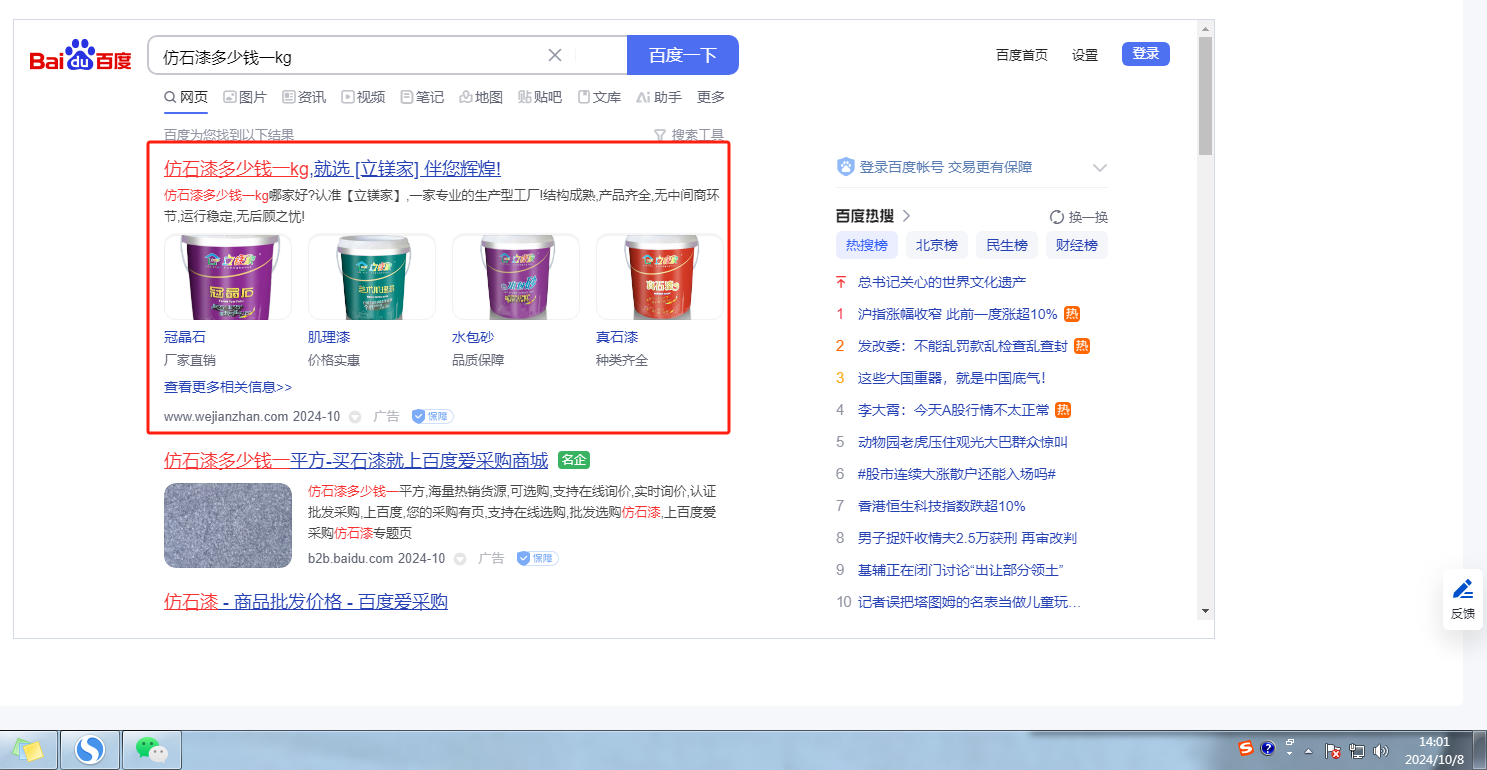Open hot search 动物园老虎压住观光大巴群众惊叫
This screenshot has height=770, width=1487.
coord(963,442)
